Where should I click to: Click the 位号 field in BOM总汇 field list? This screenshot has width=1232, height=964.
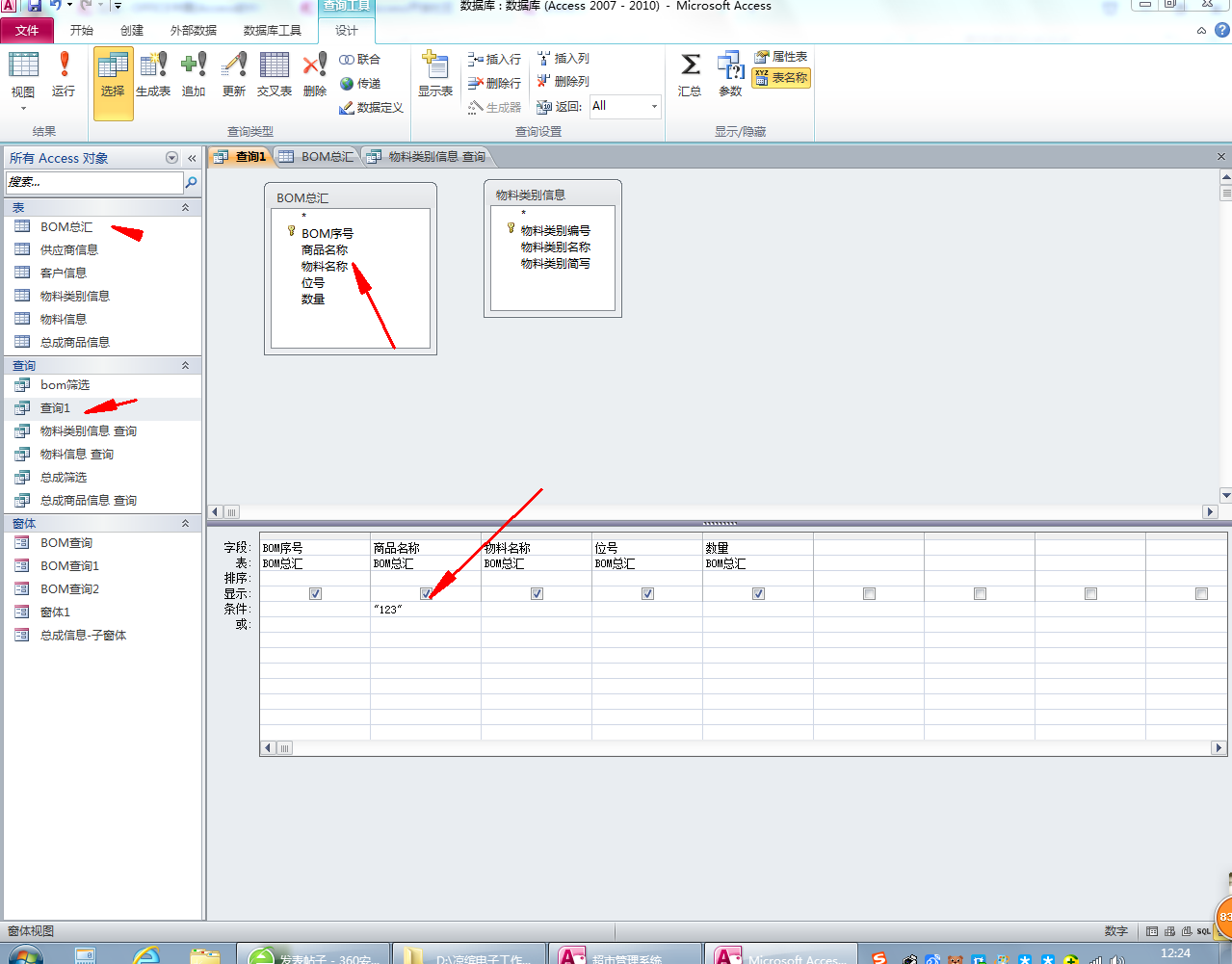(313, 283)
